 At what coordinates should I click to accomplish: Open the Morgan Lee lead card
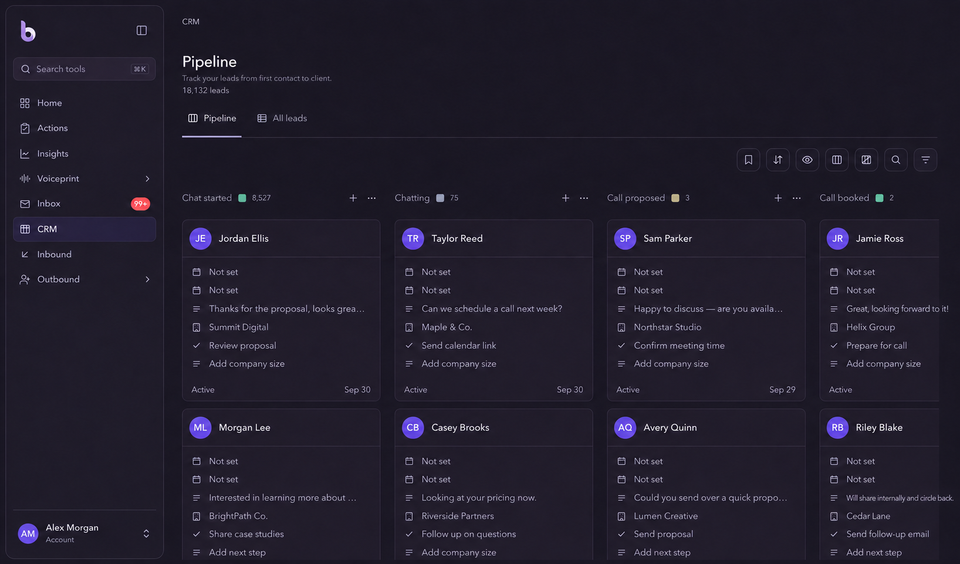281,484
